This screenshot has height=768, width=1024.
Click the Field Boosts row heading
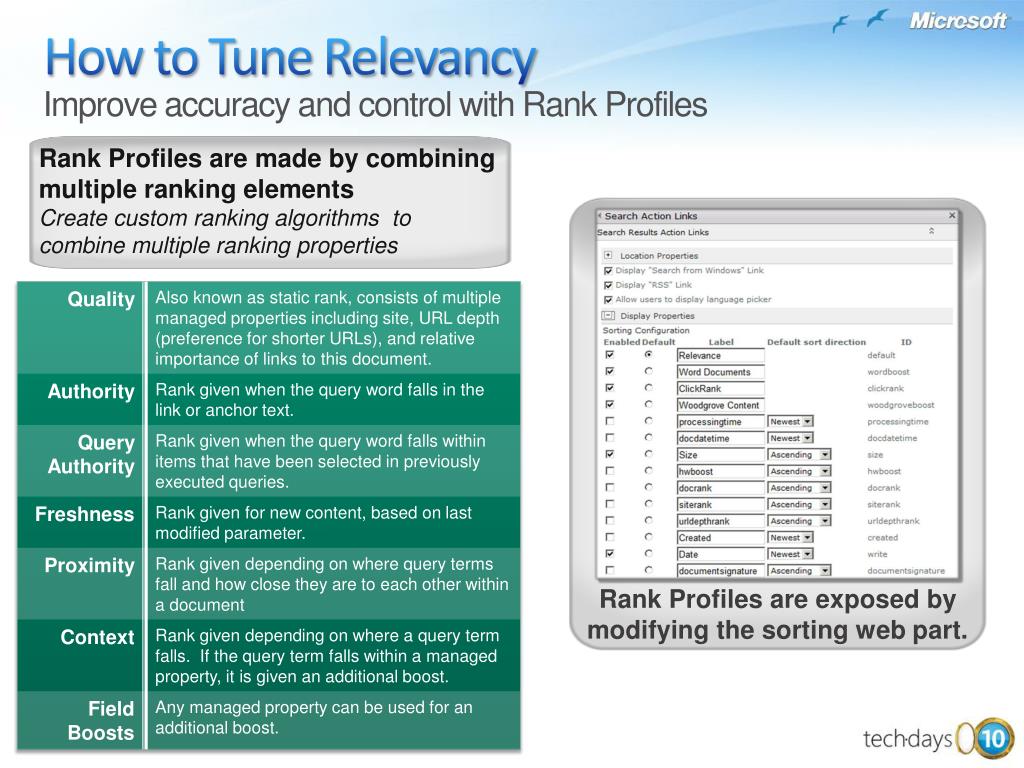coord(101,720)
